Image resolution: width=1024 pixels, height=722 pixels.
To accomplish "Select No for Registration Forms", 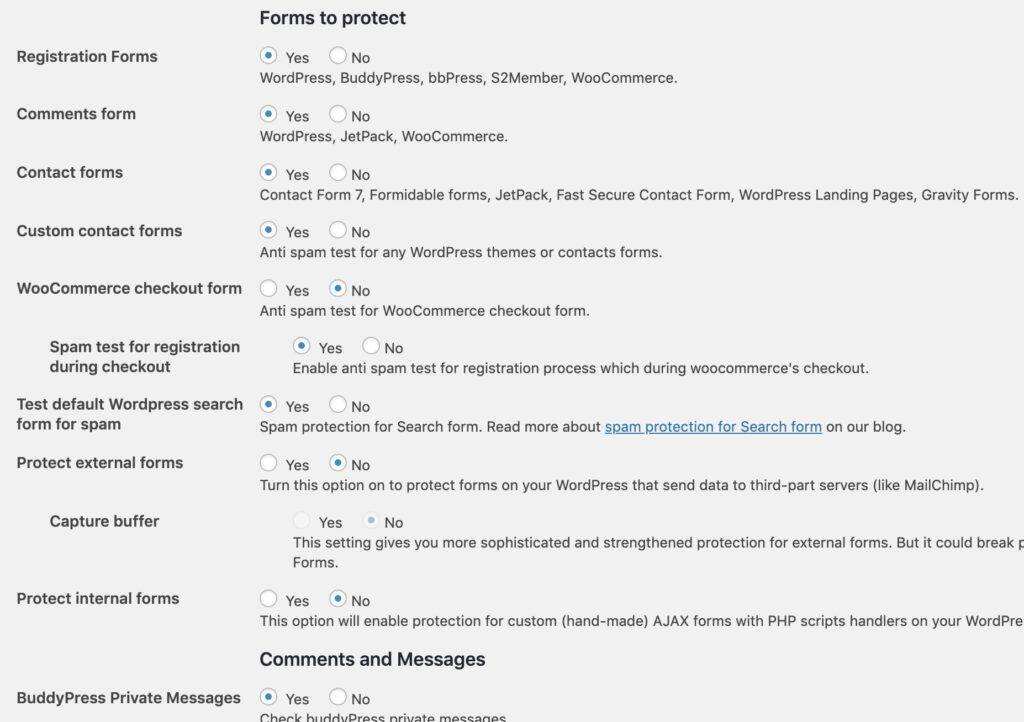I will coord(338,57).
